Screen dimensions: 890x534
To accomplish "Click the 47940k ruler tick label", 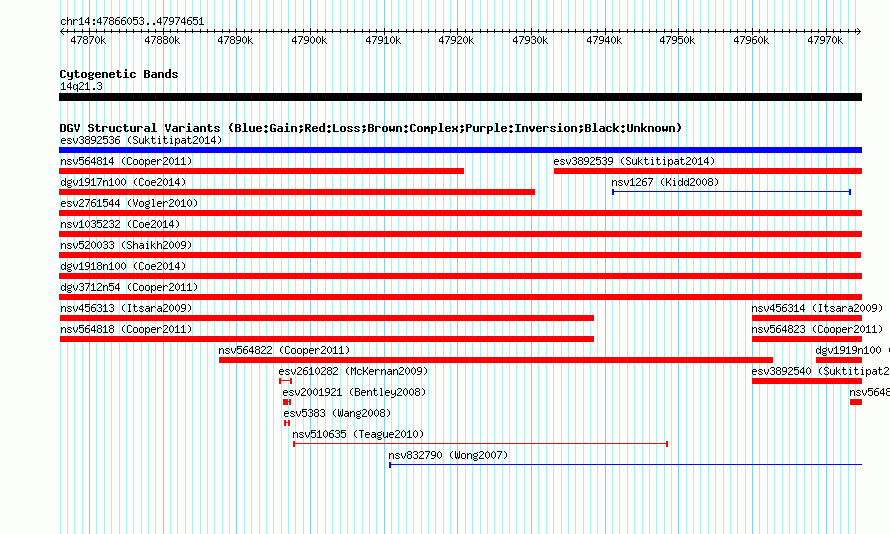I will coord(604,41).
